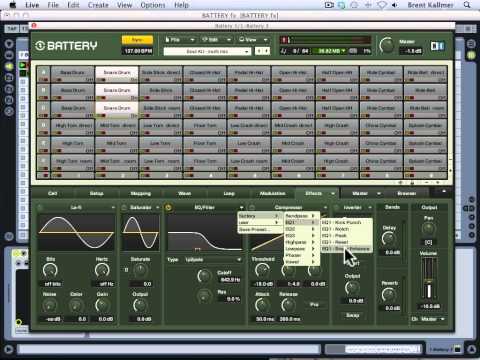Open the Live menu in menu bar
The image size is (480, 360).
32,5
